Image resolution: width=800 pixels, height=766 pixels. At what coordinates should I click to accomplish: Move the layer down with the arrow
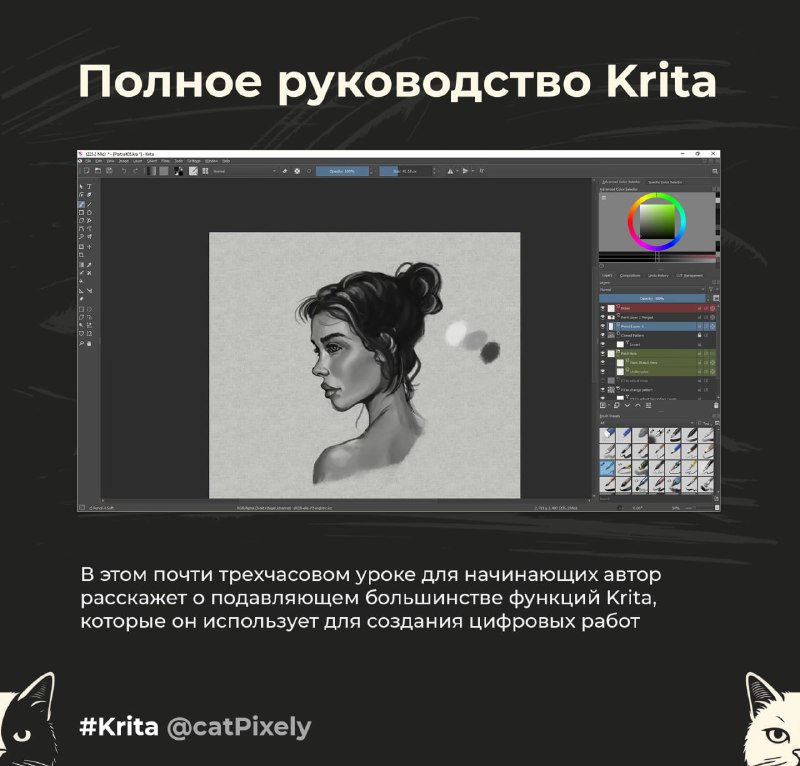click(627, 406)
